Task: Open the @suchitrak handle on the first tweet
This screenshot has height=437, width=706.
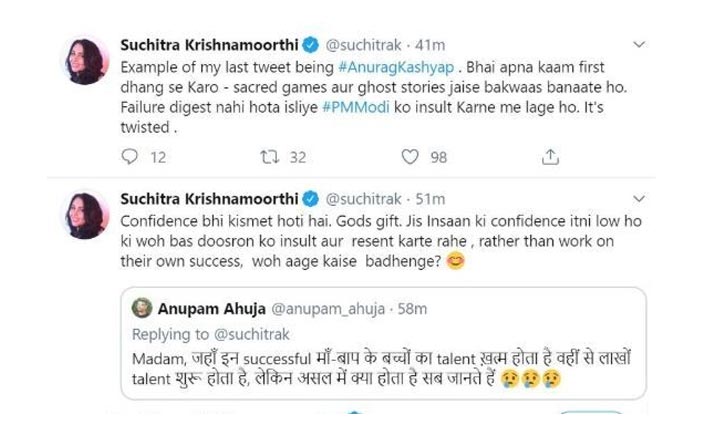Action: [x=363, y=45]
